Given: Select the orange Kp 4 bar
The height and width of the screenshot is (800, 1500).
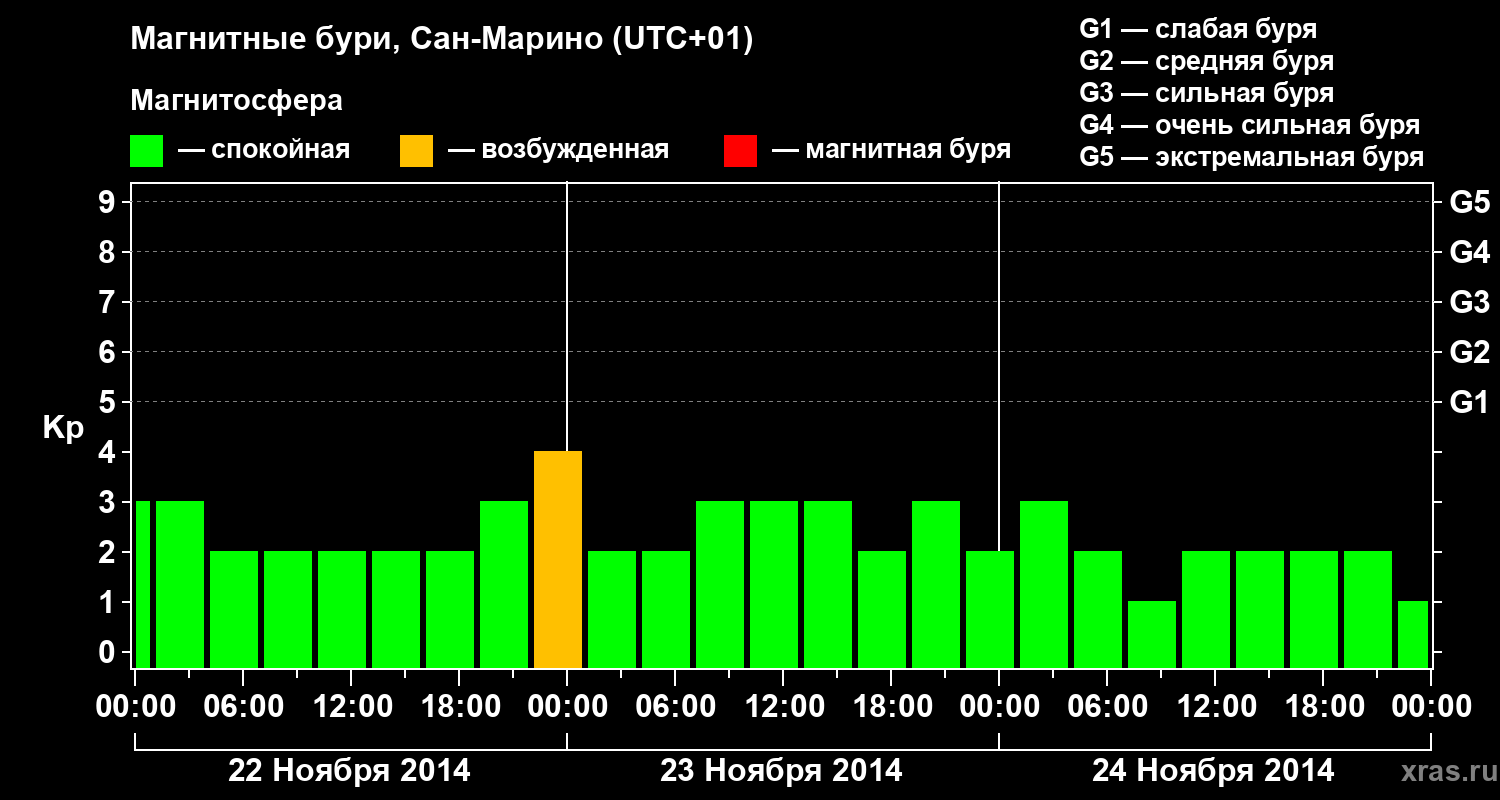Looking at the screenshot, I should tap(558, 559).
